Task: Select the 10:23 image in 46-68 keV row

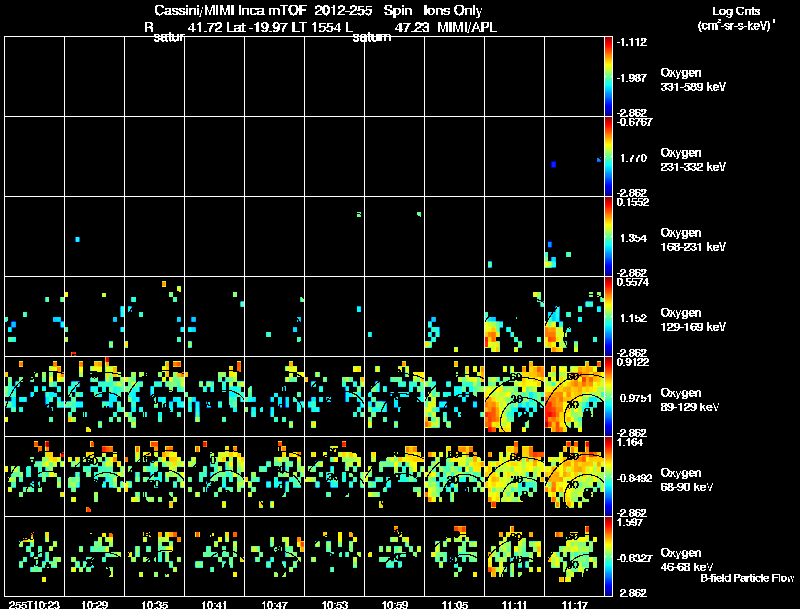Action: pyautogui.click(x=34, y=556)
